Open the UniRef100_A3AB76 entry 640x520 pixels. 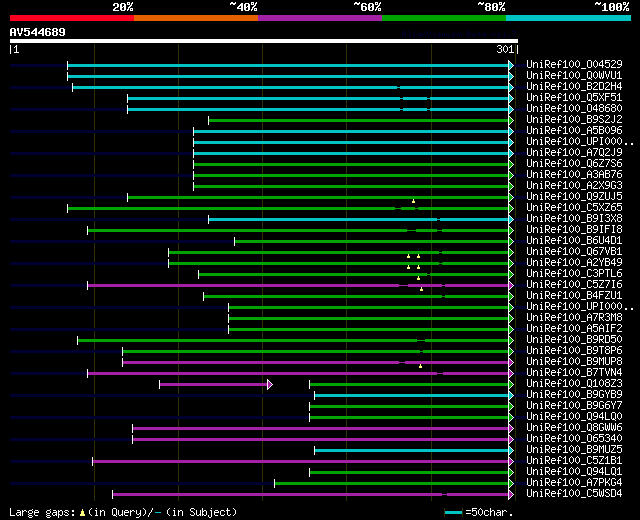(x=574, y=174)
